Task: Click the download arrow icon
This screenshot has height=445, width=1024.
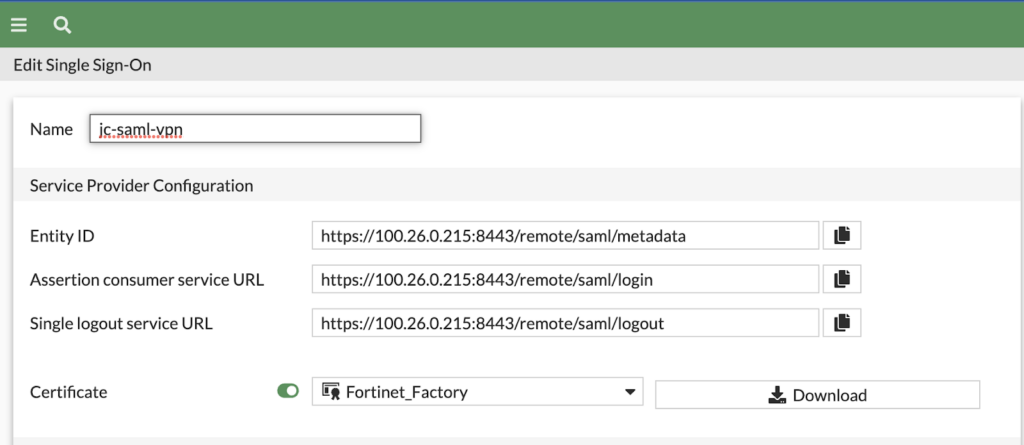Action: (776, 395)
